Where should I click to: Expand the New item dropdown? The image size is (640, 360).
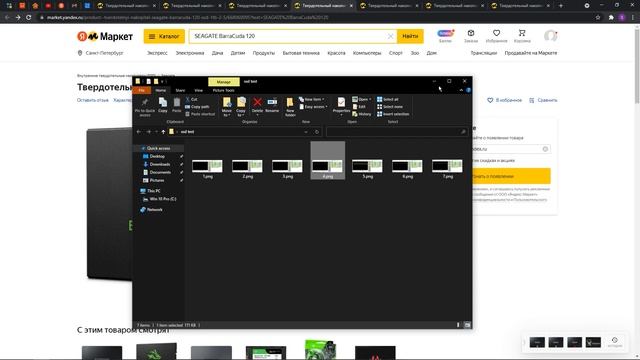click(312, 99)
